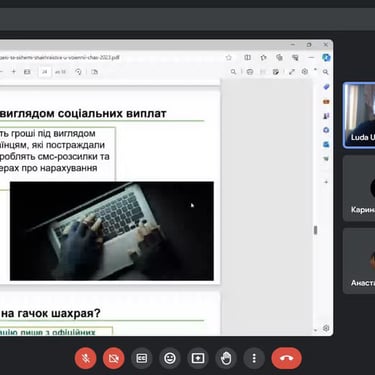This screenshot has width=375, height=375.
Task: Rotate the PDF page
Action: (78, 72)
